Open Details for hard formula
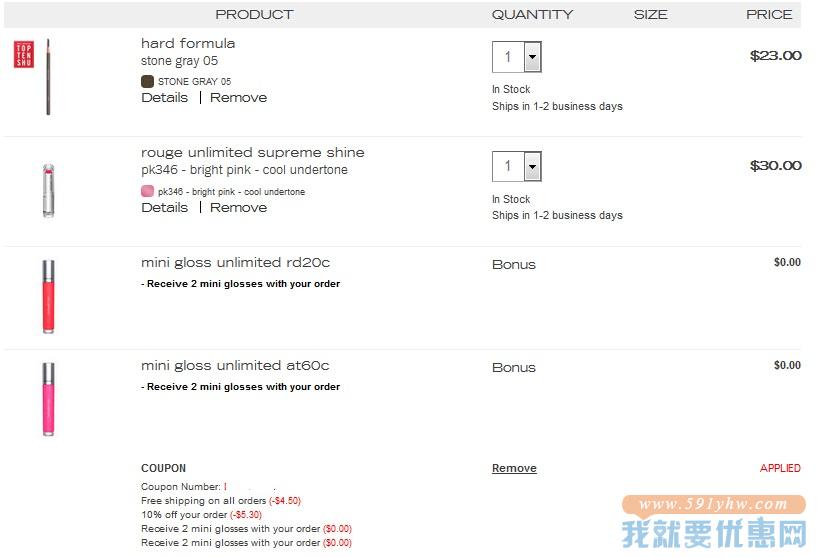The height and width of the screenshot is (558, 821). 164,97
